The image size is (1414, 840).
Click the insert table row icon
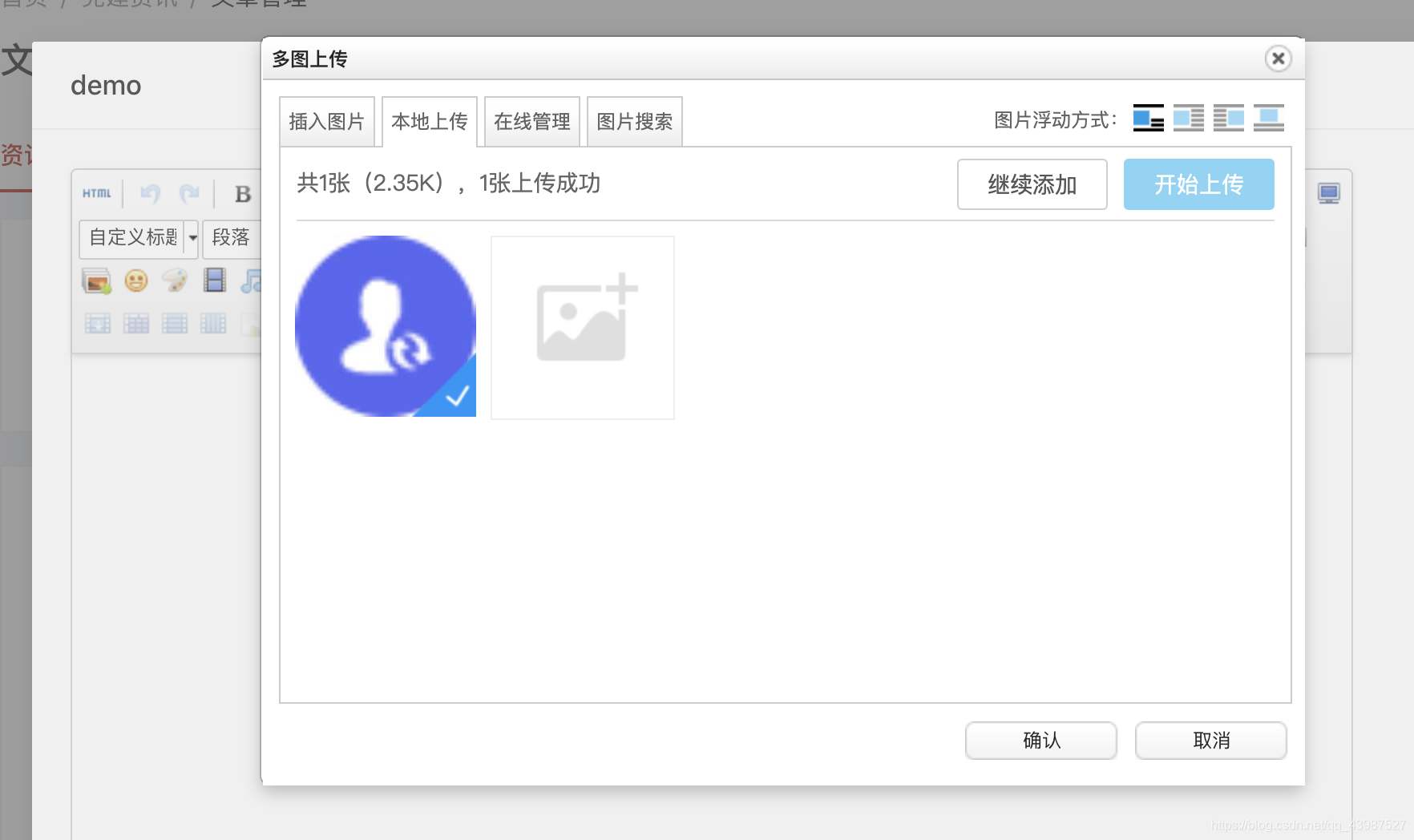click(136, 324)
